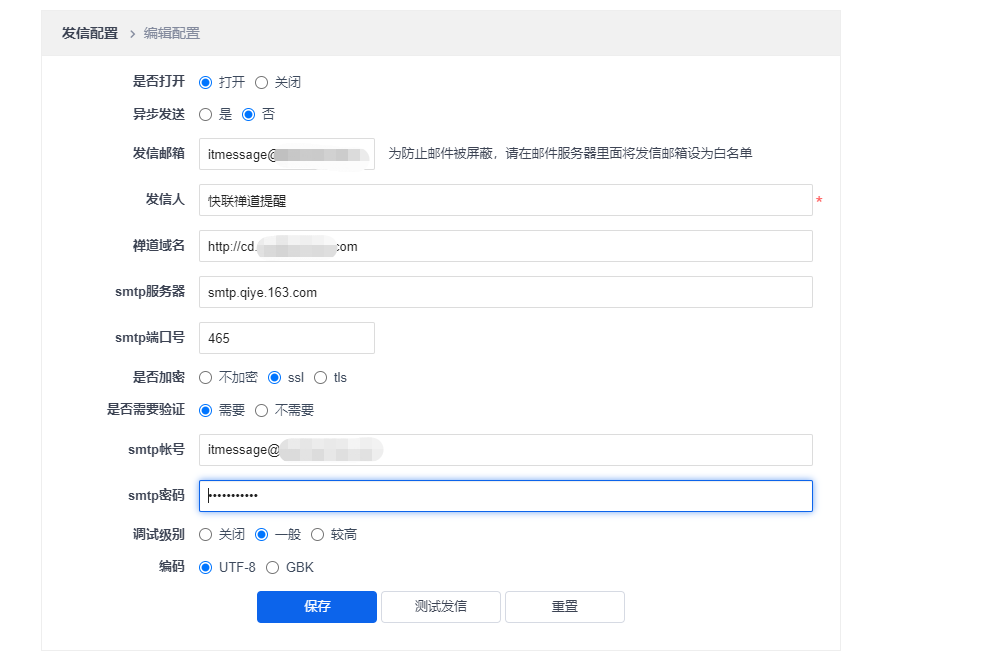Click the 发信人 input field
1004x669 pixels.
pos(505,200)
